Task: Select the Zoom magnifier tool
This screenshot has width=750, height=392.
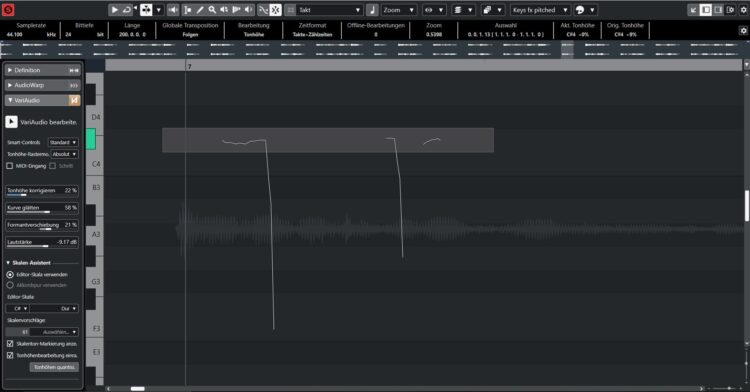Action: point(212,10)
